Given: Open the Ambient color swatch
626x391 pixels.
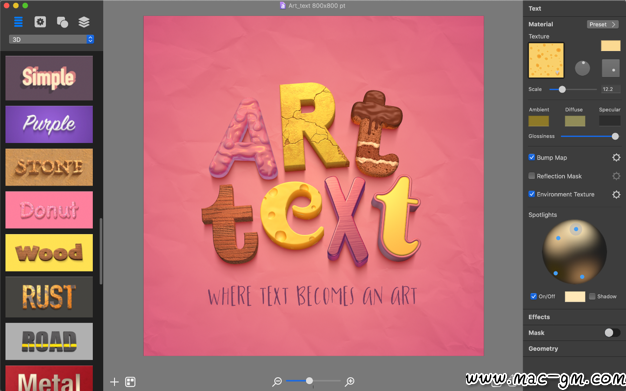Looking at the screenshot, I should [539, 121].
